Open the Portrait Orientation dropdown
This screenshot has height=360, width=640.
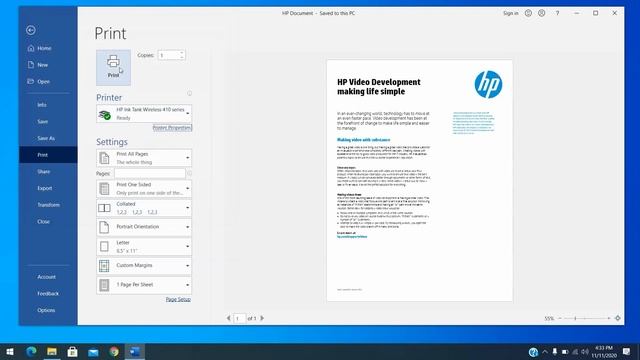click(144, 227)
